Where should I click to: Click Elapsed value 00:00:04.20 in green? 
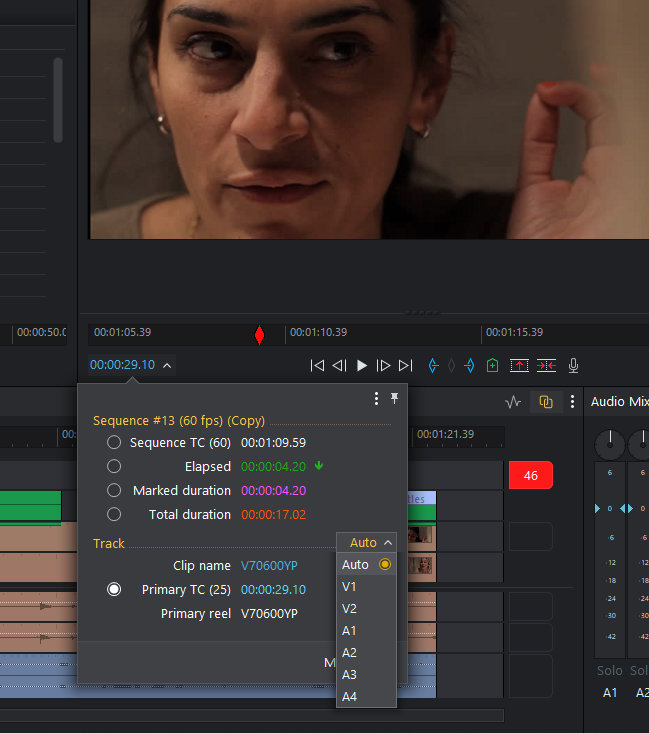tap(273, 466)
